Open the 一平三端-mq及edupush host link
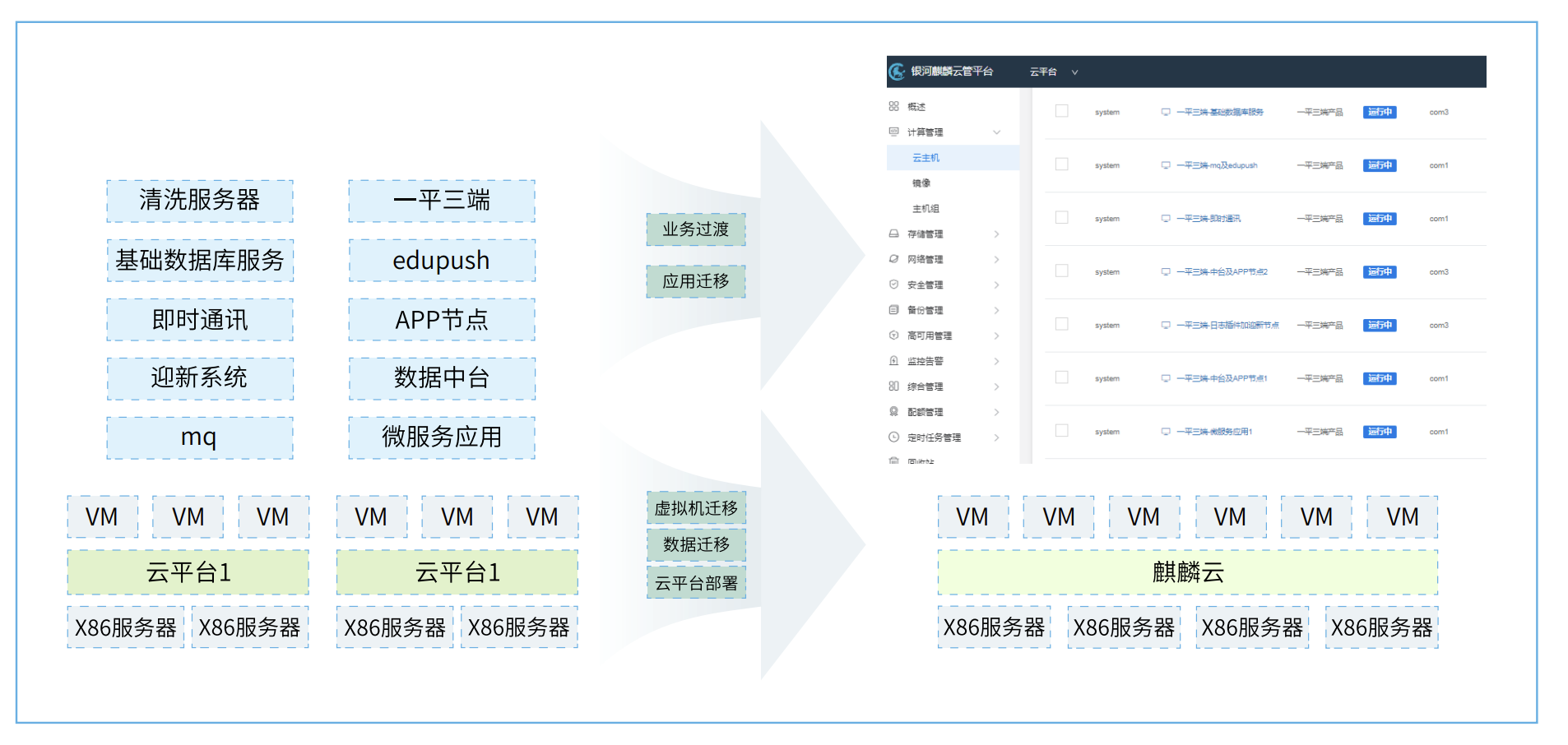 pos(1217,165)
